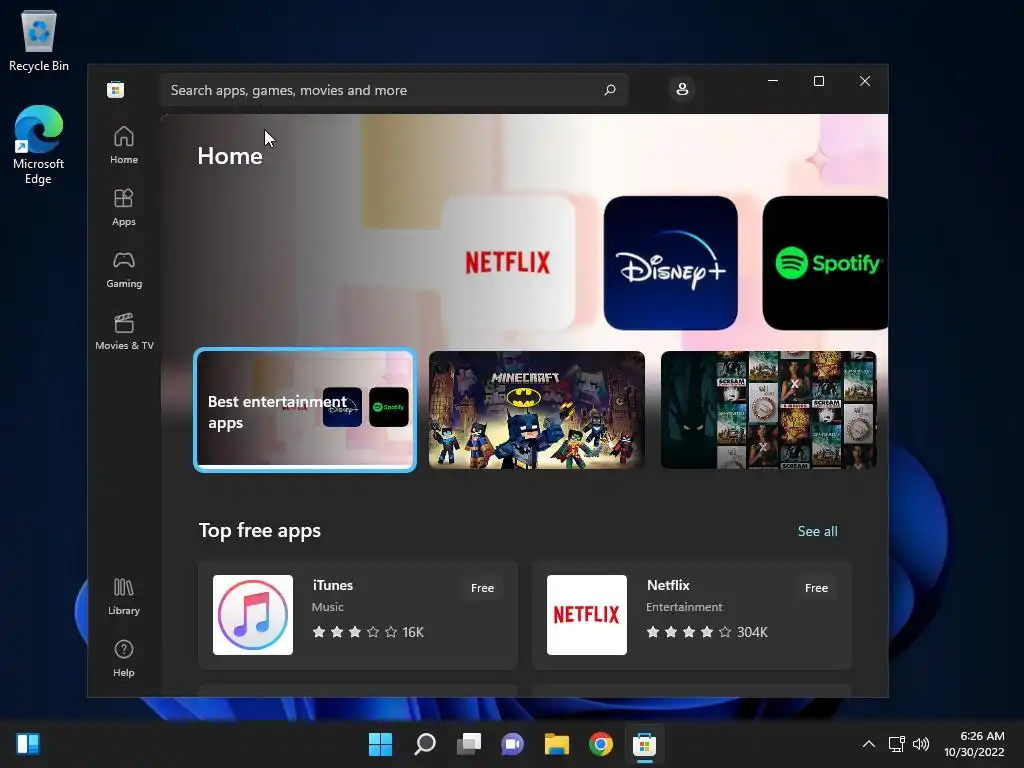
Task: Open File Explorer from the taskbar
Action: (556, 744)
